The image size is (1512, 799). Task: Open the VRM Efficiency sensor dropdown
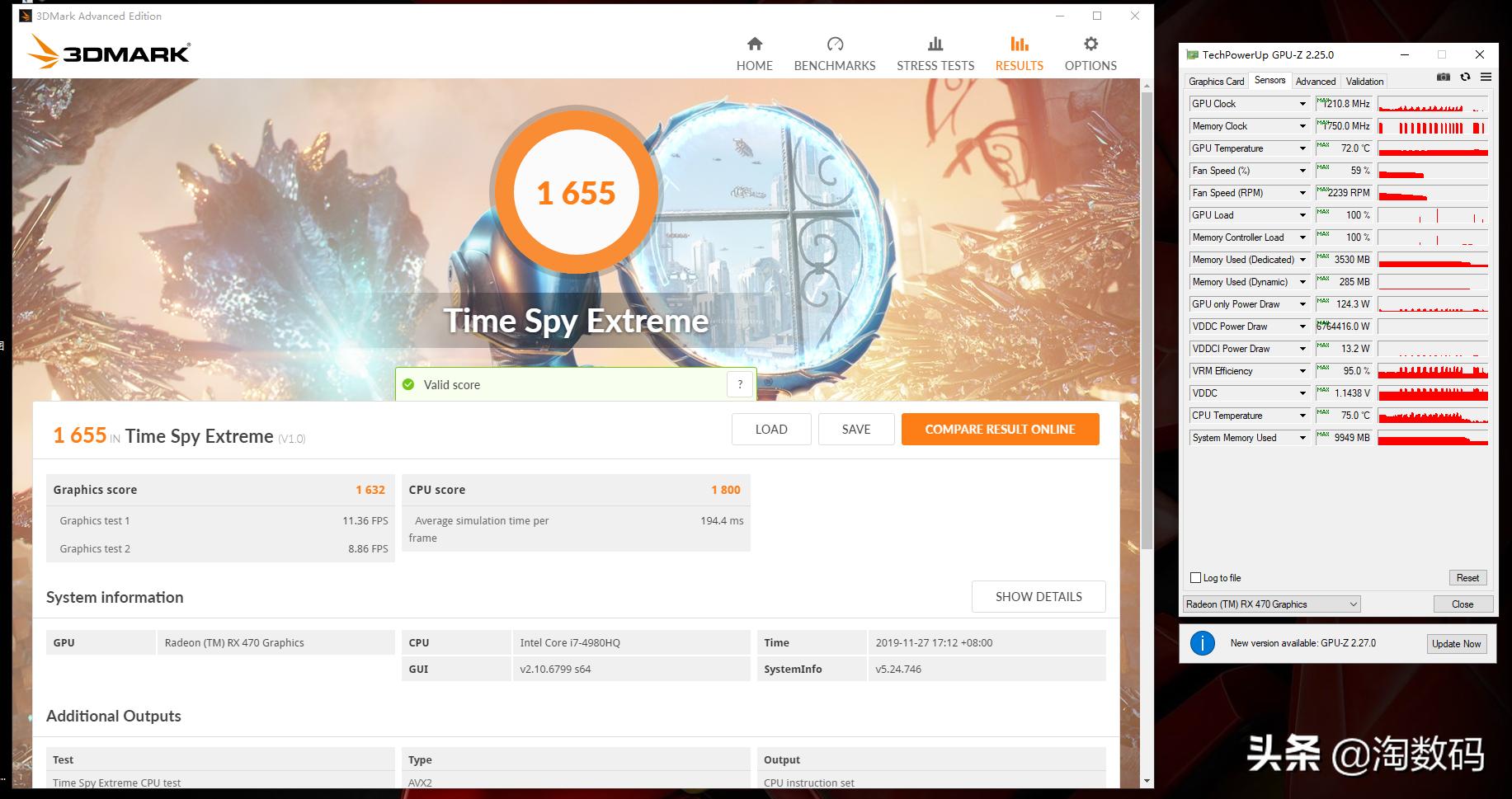pyautogui.click(x=1302, y=371)
